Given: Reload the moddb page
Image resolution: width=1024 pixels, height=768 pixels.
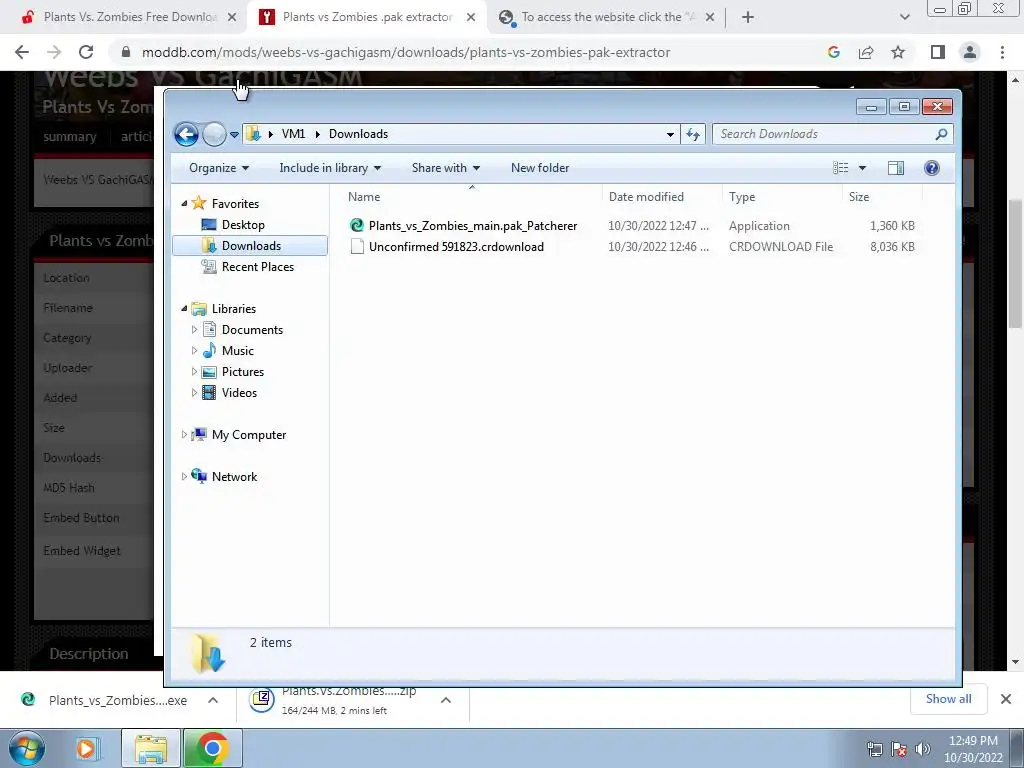Looking at the screenshot, I should click(86, 52).
